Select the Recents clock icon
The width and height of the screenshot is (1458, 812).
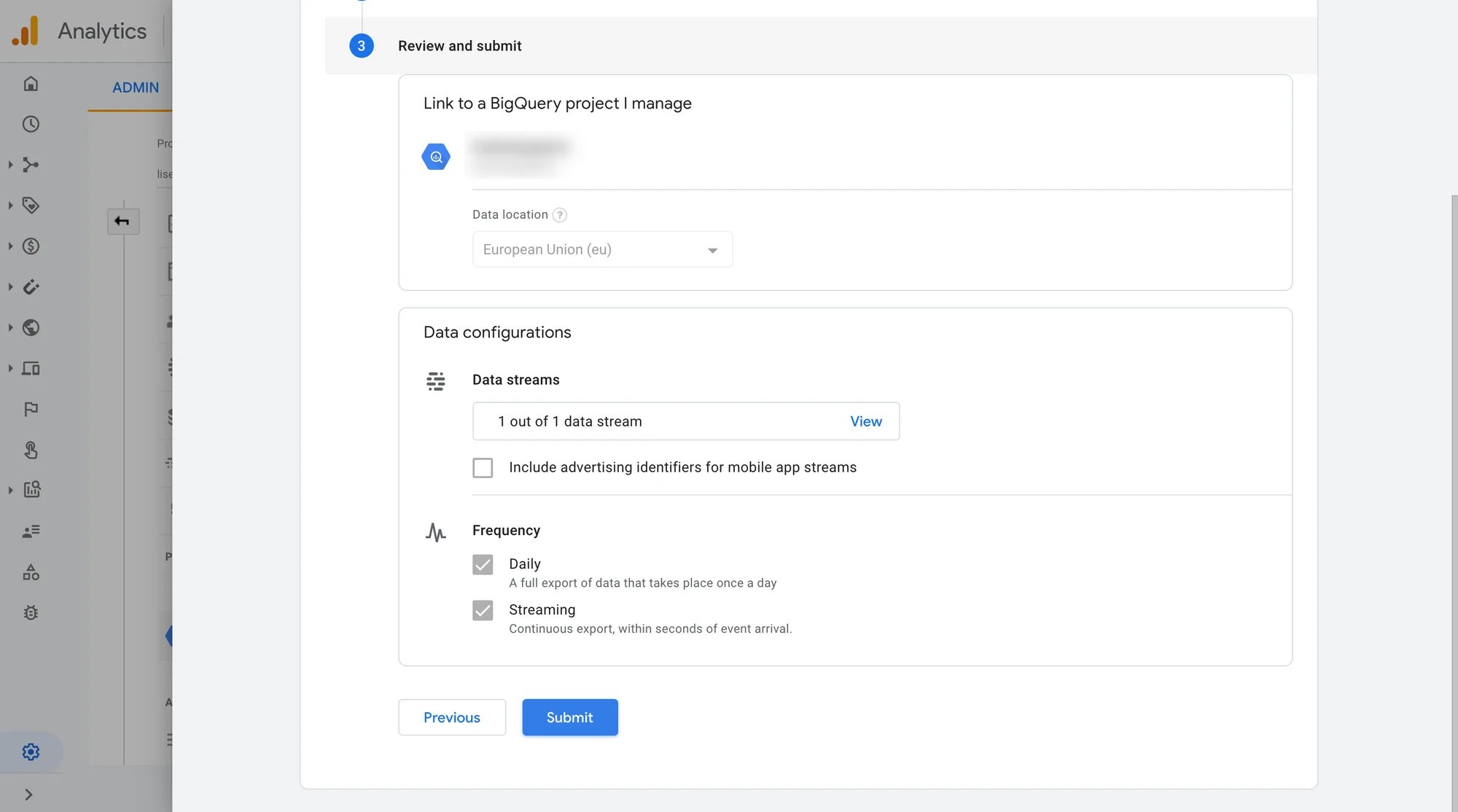click(31, 124)
